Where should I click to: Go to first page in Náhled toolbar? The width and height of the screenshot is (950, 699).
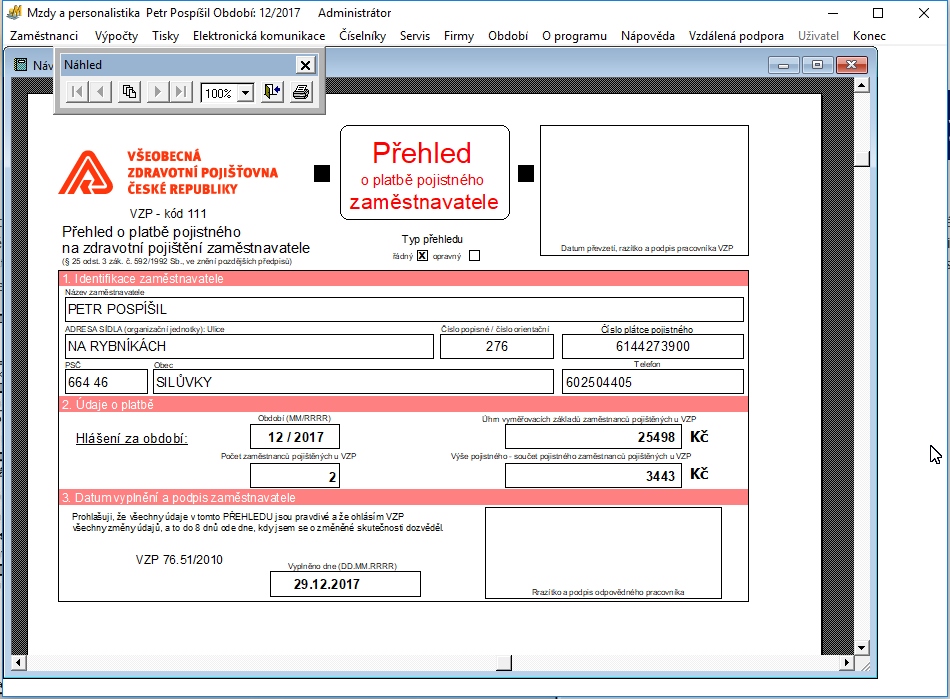click(77, 92)
